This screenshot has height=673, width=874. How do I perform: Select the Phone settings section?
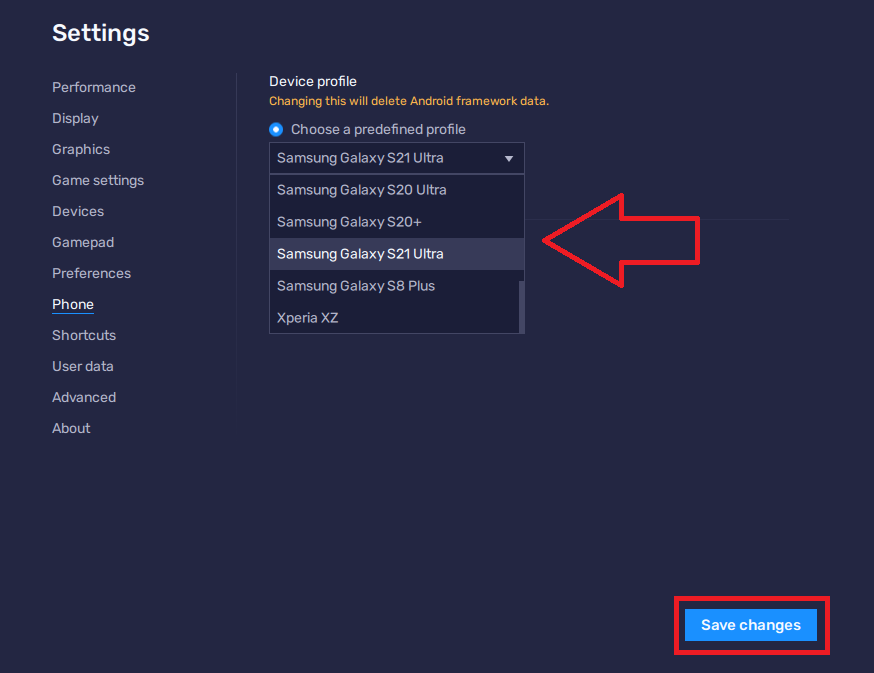tap(73, 304)
